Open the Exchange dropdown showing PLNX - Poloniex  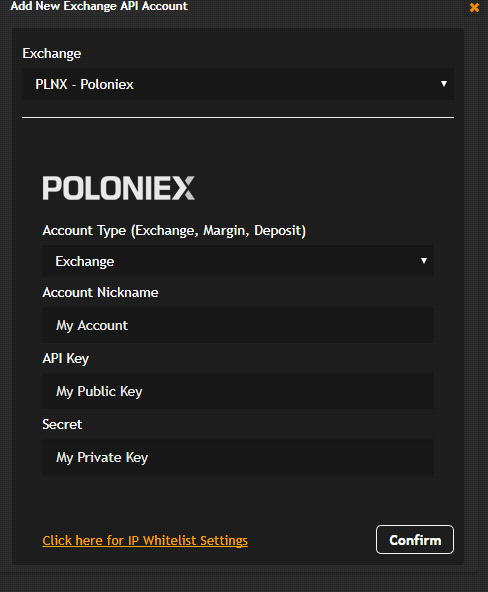[238, 84]
